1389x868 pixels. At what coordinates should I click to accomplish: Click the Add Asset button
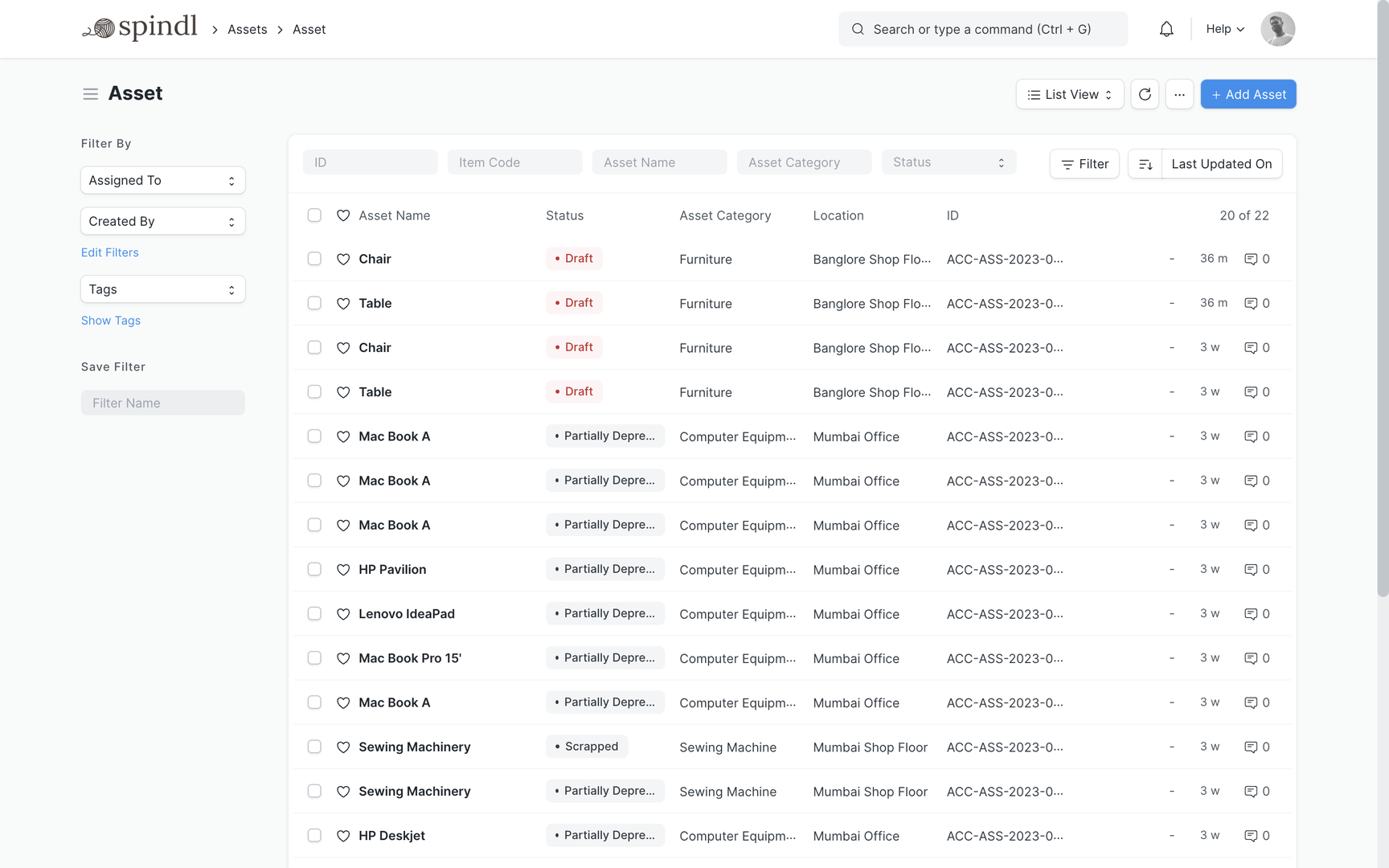1248,94
